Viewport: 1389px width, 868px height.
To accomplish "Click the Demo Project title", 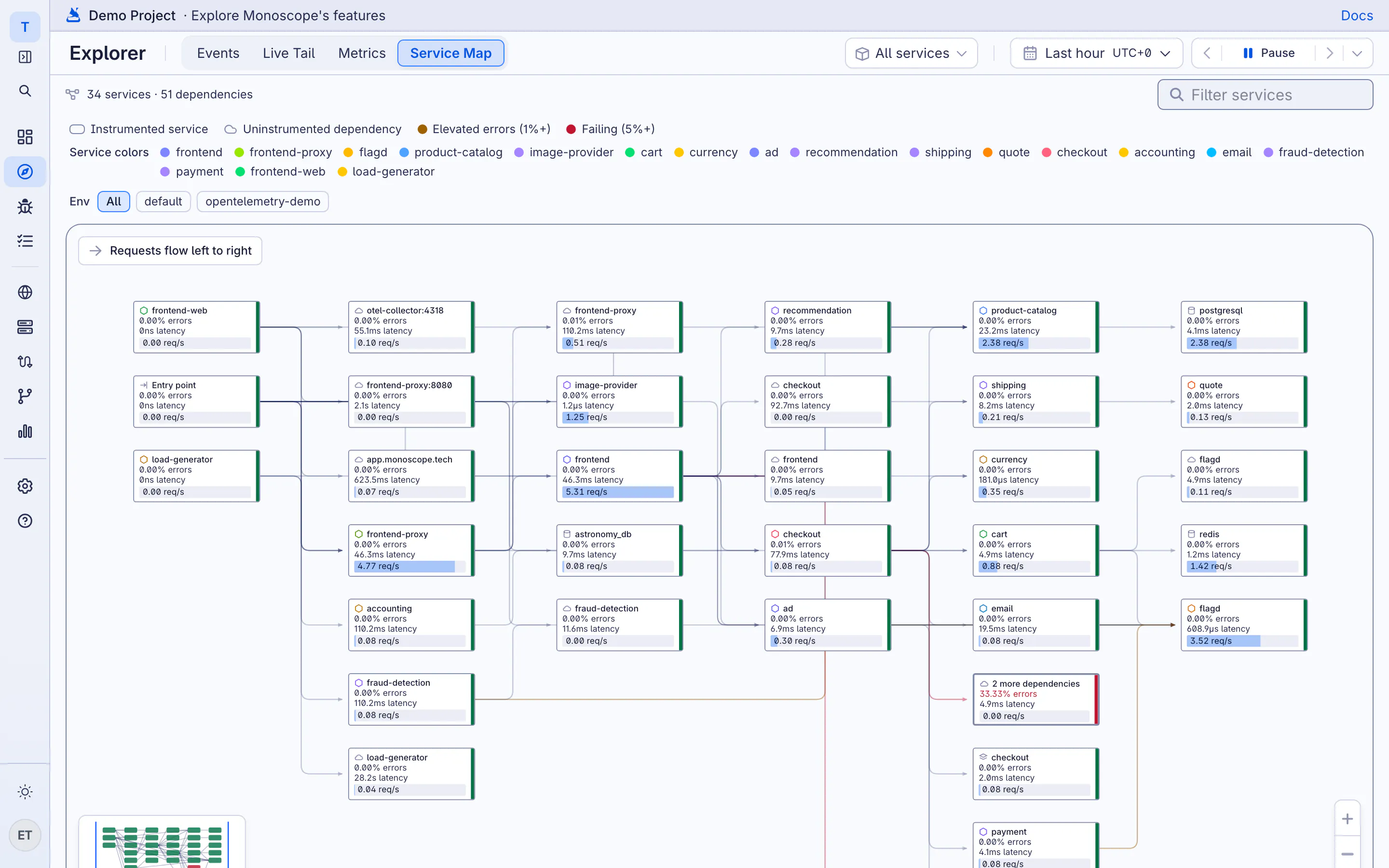I will tap(132, 15).
